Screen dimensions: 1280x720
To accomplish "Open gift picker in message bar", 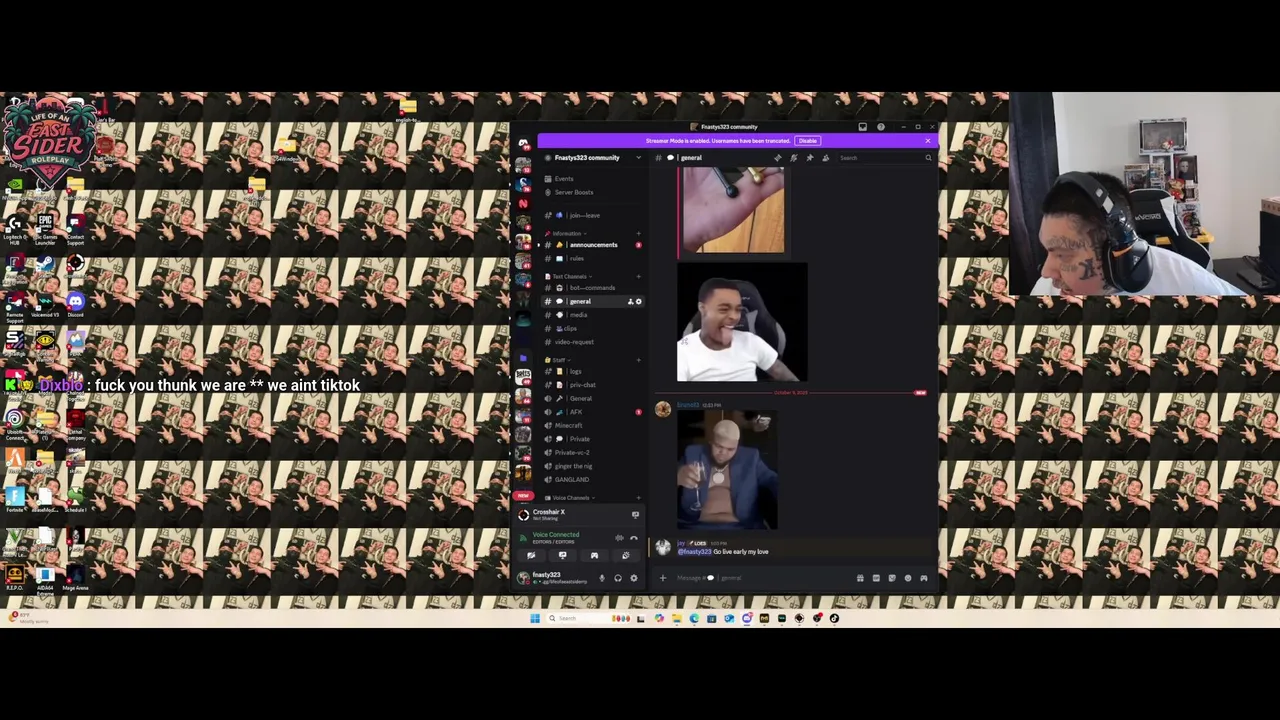I will (860, 578).
